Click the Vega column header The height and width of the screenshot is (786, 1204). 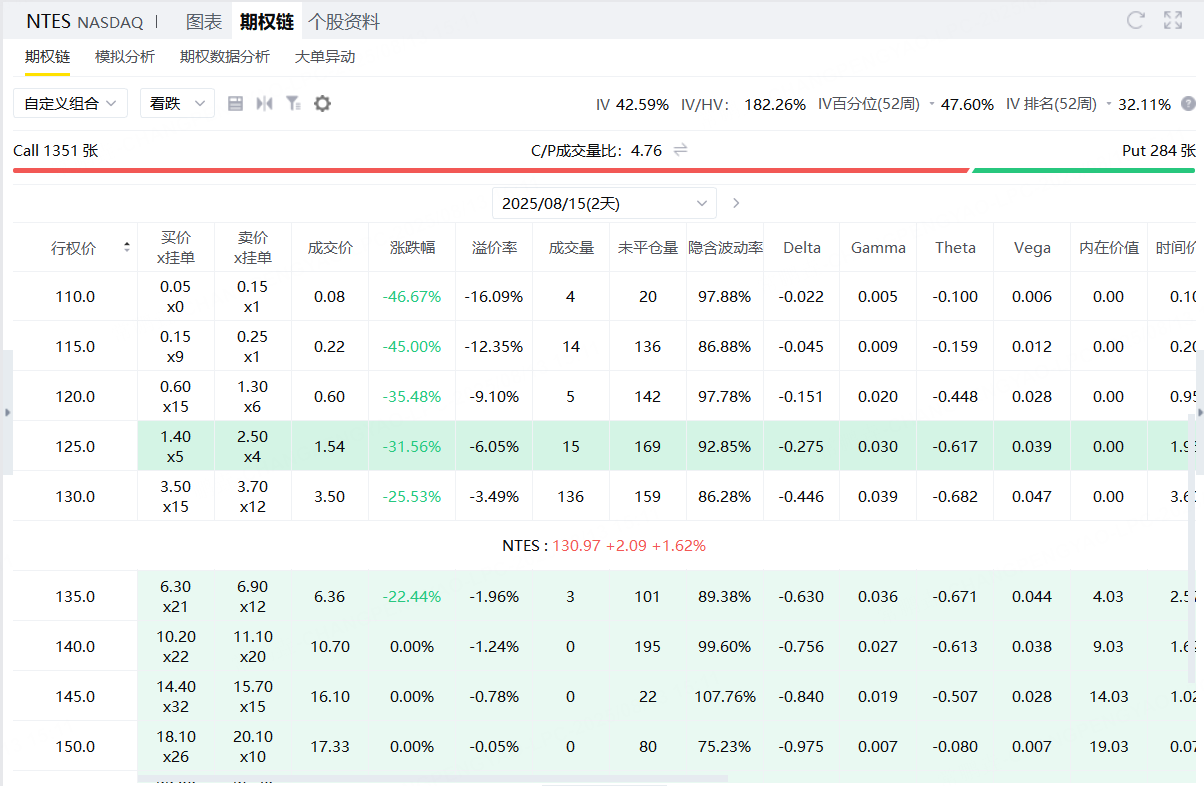pyautogui.click(x=1032, y=247)
